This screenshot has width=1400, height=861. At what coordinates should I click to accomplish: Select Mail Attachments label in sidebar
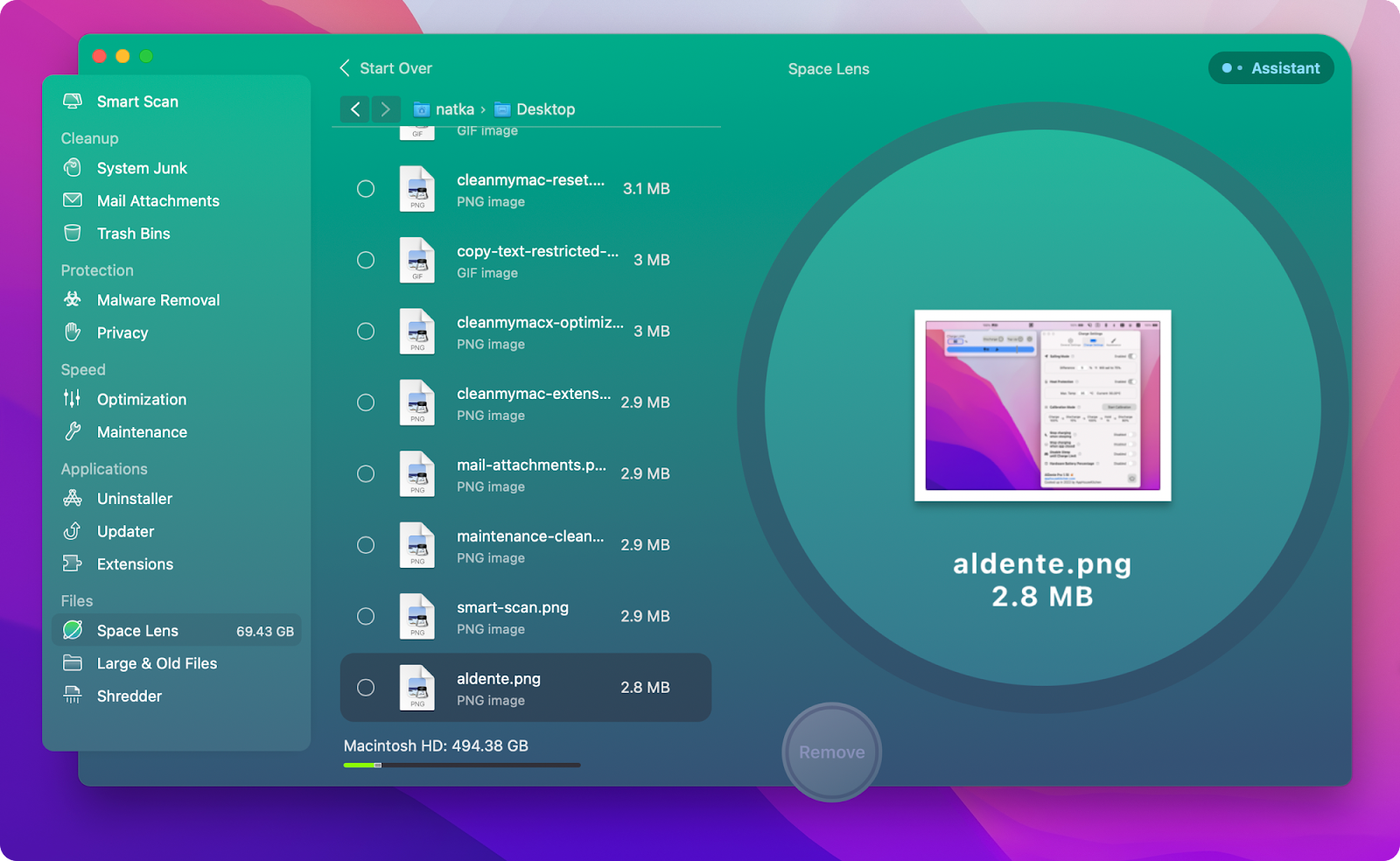pyautogui.click(x=158, y=200)
